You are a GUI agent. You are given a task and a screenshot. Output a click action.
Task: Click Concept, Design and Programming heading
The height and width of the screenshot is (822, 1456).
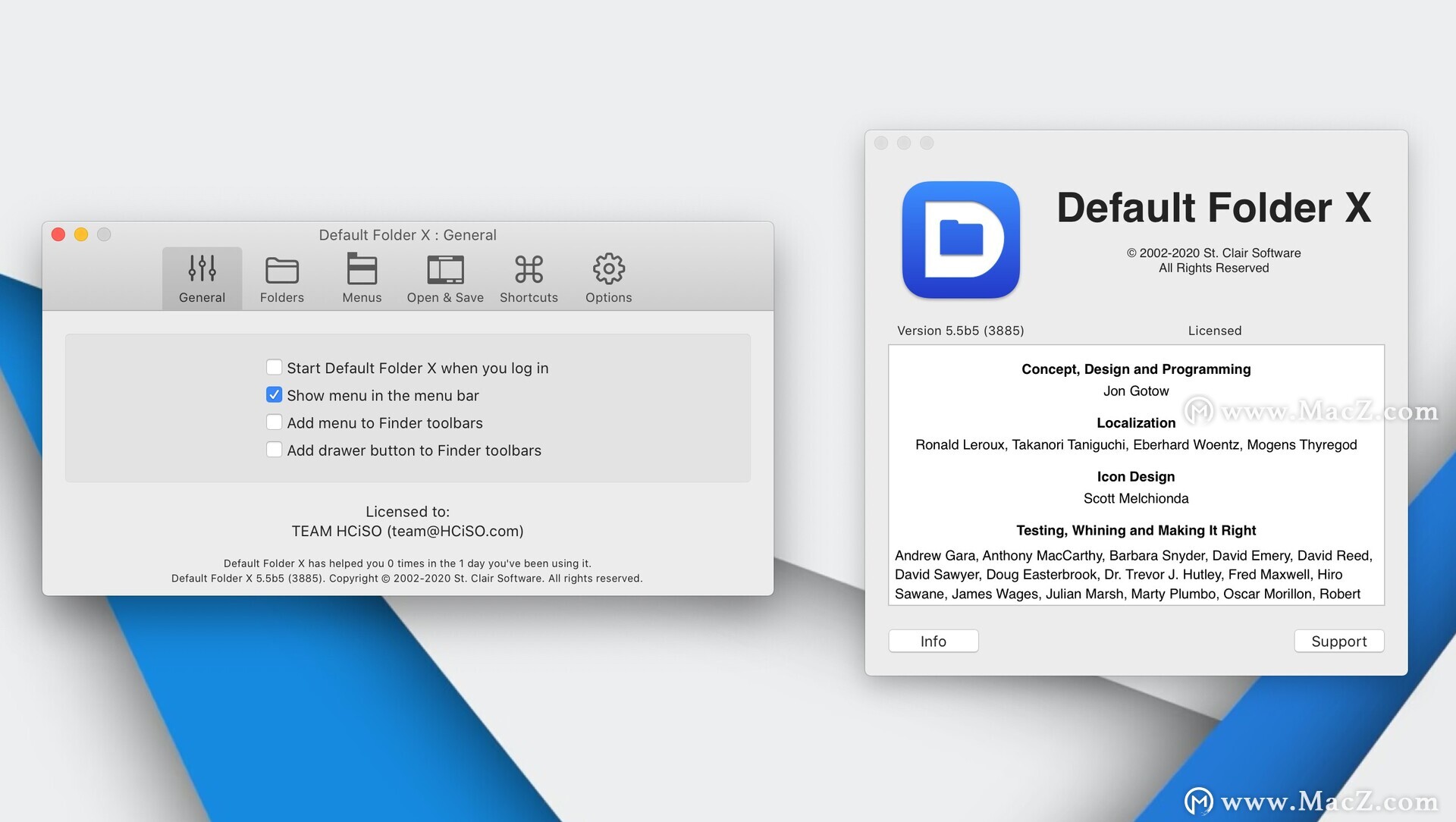point(1136,369)
